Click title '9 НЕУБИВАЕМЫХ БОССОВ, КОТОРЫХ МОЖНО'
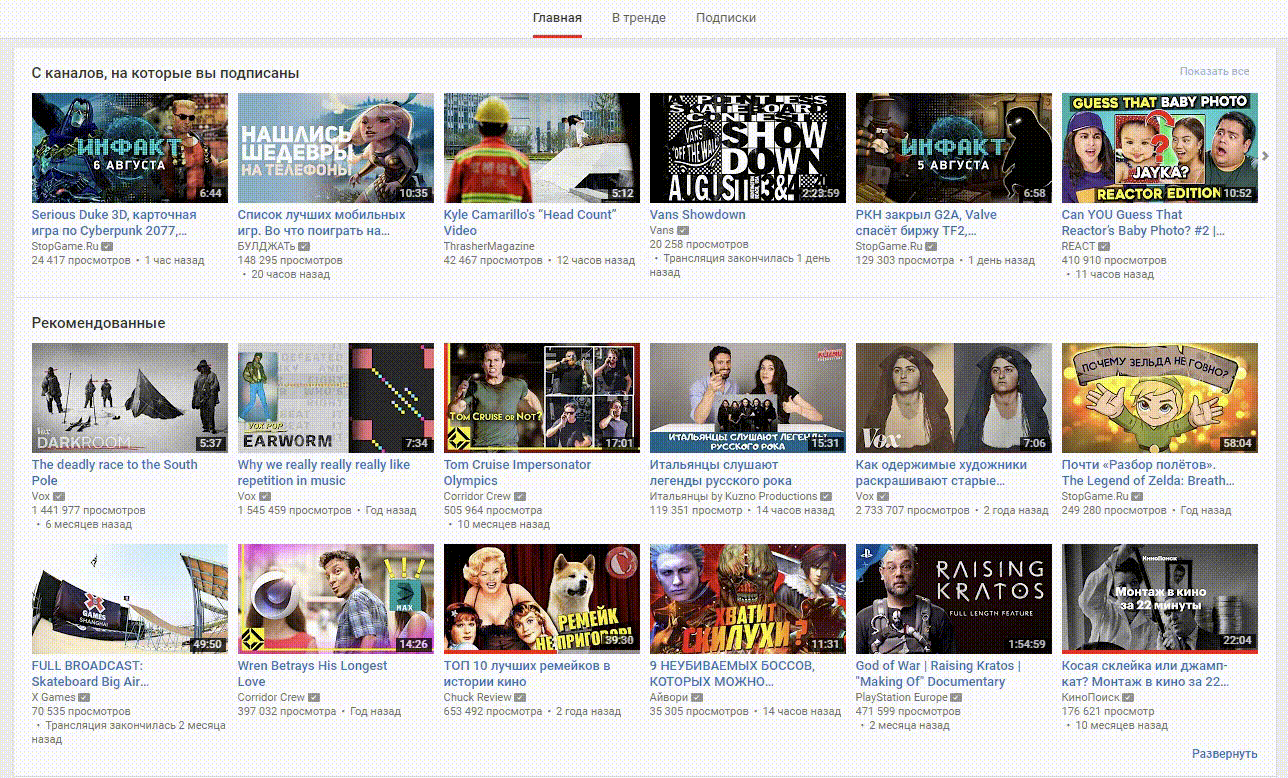Image resolution: width=1288 pixels, height=778 pixels. pos(732,674)
